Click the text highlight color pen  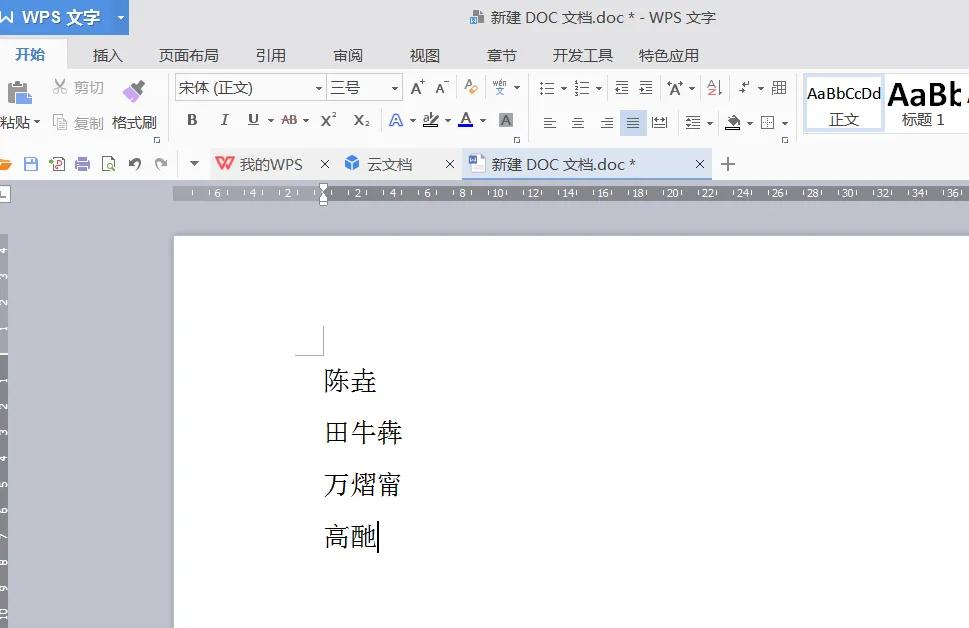coord(431,120)
